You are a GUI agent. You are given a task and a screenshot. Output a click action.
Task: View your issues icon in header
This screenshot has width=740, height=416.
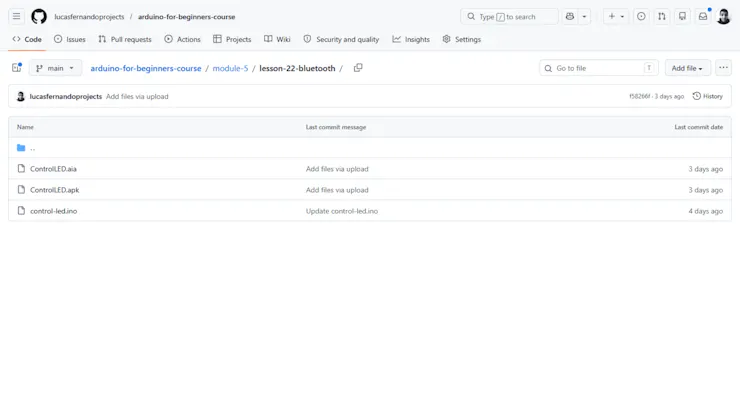coord(641,17)
